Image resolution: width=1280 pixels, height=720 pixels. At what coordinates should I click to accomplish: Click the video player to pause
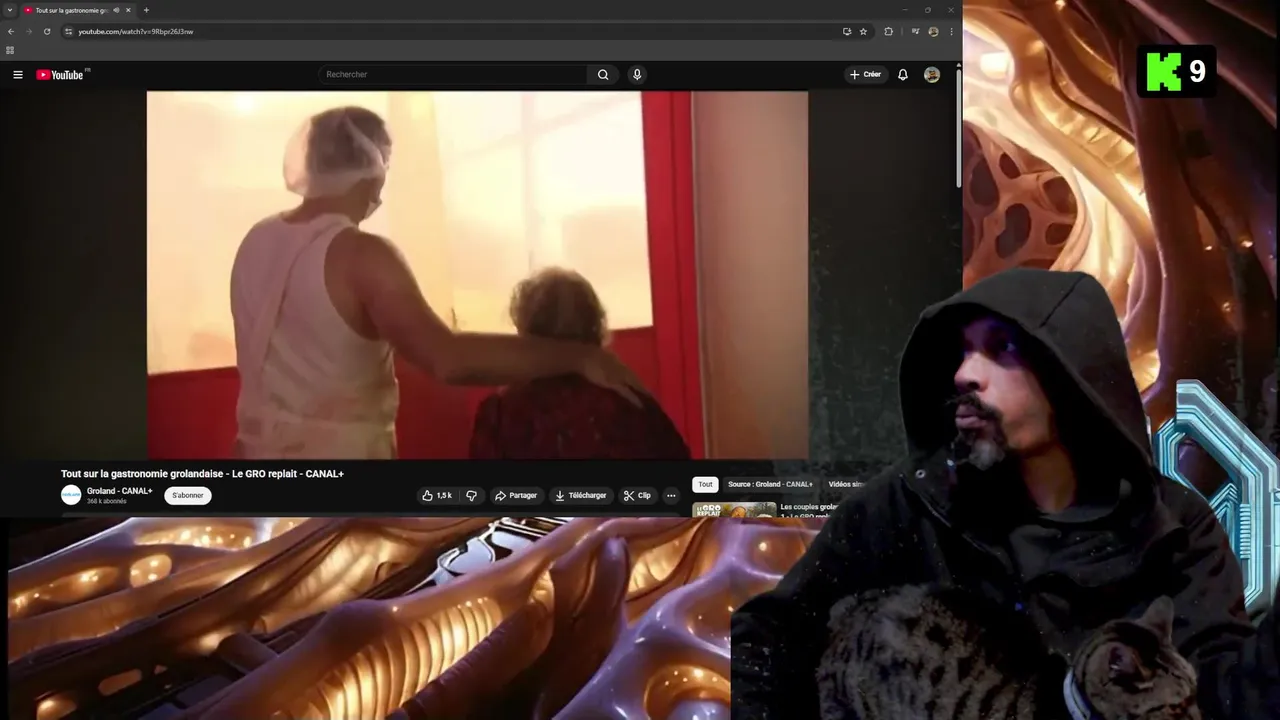(x=477, y=275)
